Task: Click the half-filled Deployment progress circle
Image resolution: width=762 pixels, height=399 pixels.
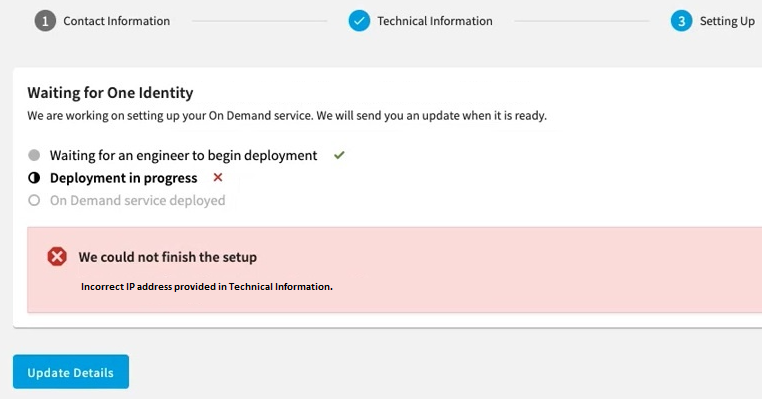Action: 34,178
